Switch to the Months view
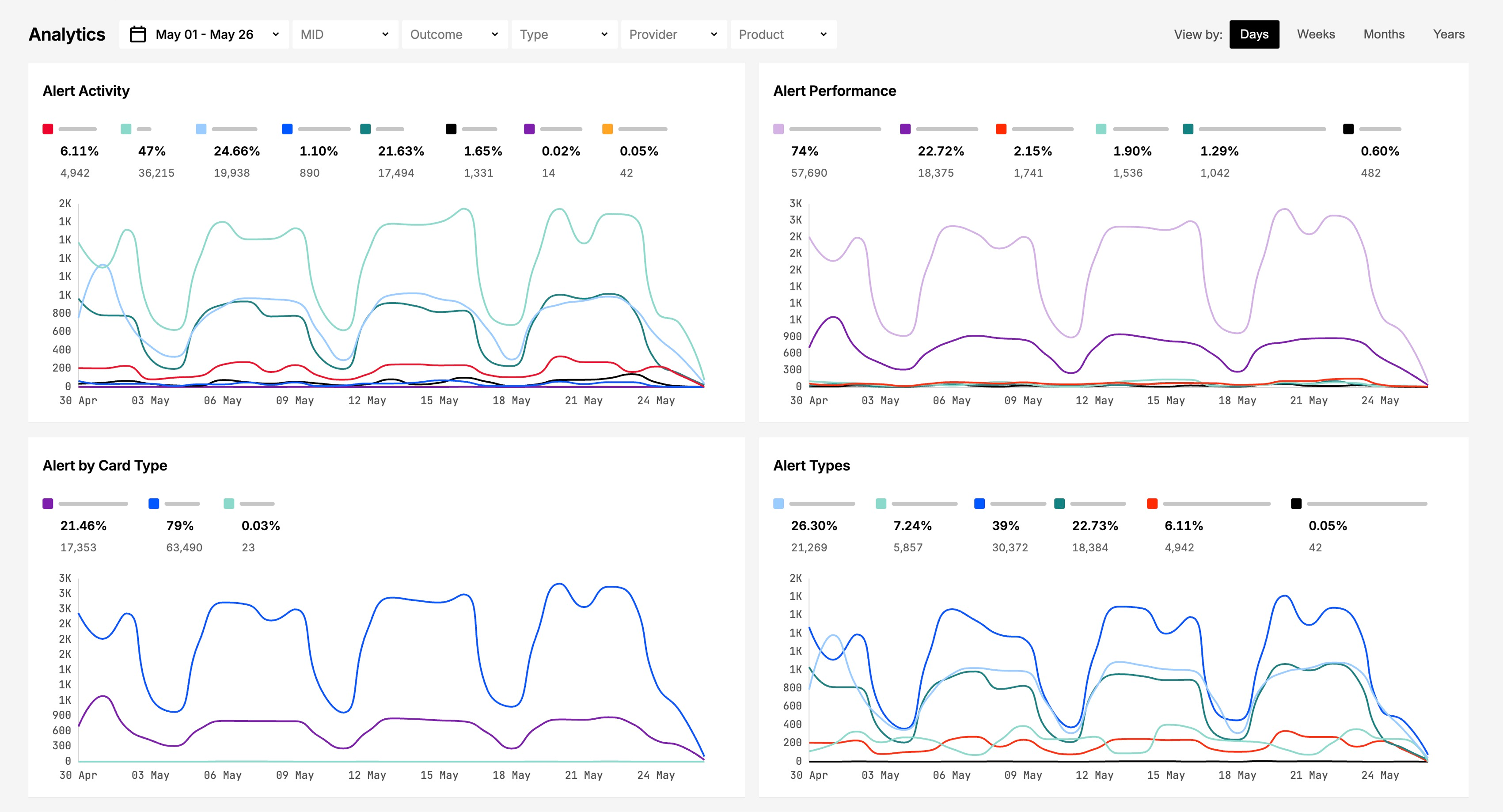 pyautogui.click(x=1383, y=34)
